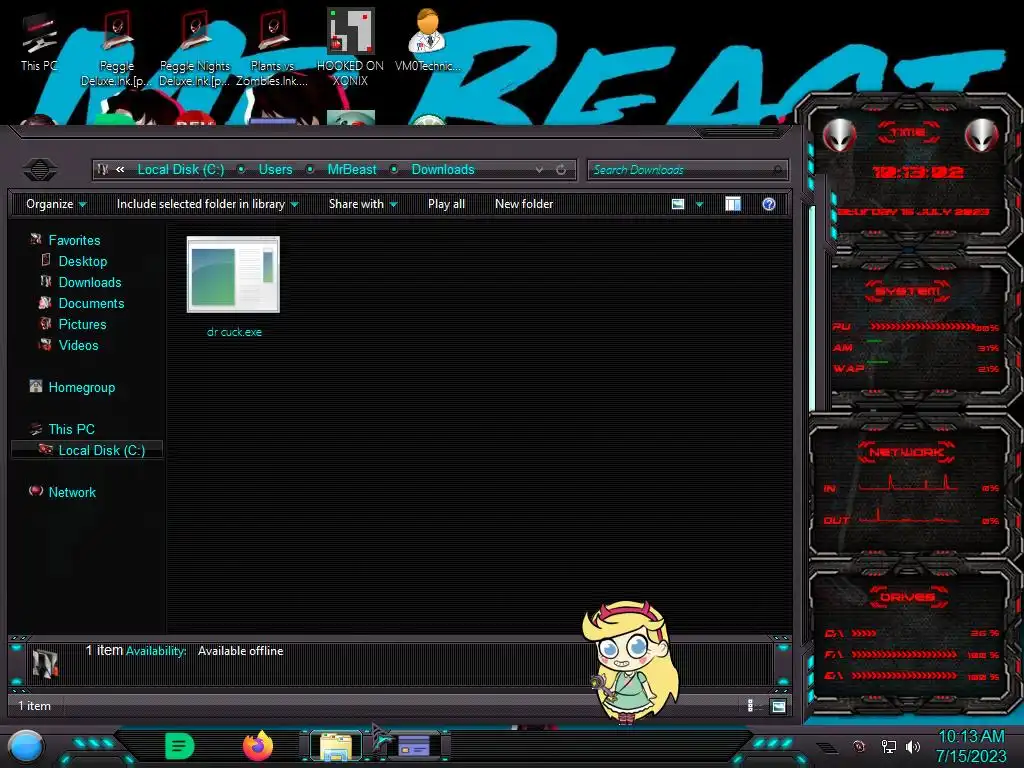Image resolution: width=1024 pixels, height=768 pixels.
Task: Select Favorites in the navigation pane
Action: click(x=74, y=240)
